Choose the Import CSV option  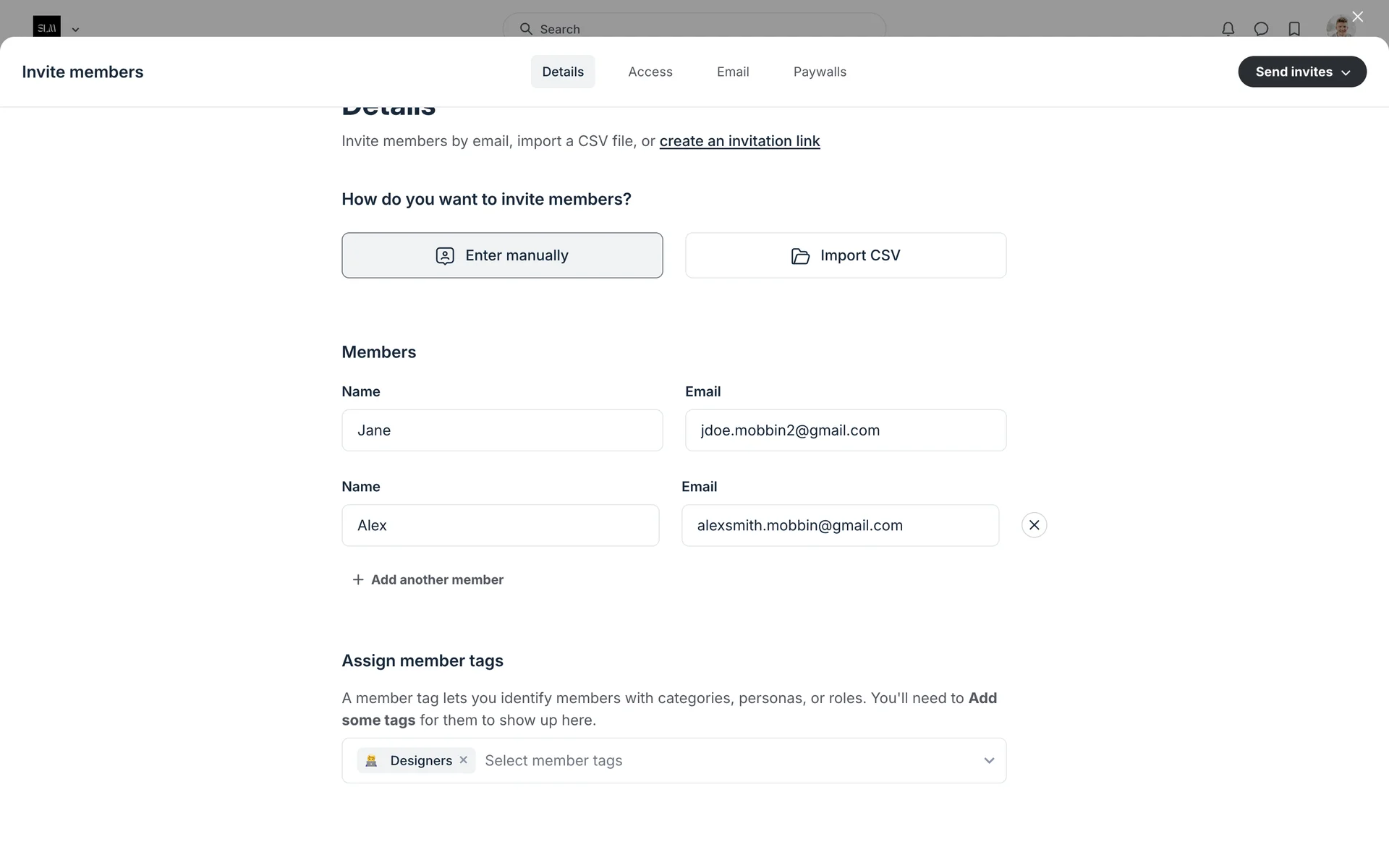[845, 255]
